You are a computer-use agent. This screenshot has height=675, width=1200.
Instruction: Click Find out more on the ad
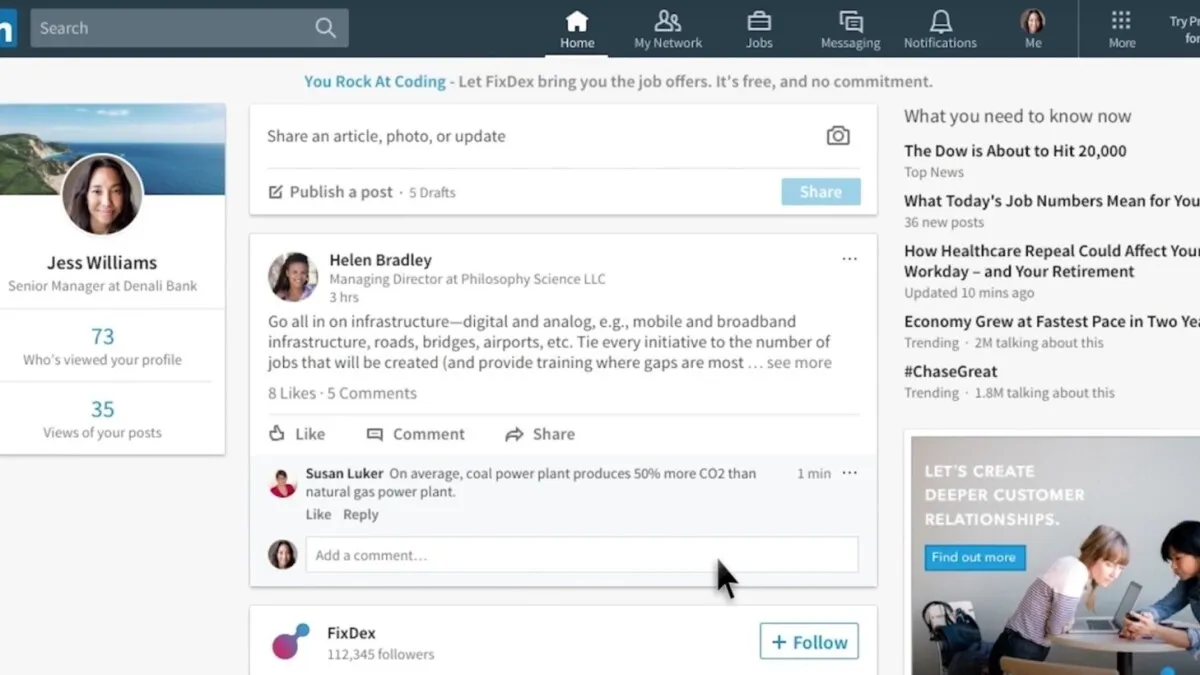tap(974, 557)
